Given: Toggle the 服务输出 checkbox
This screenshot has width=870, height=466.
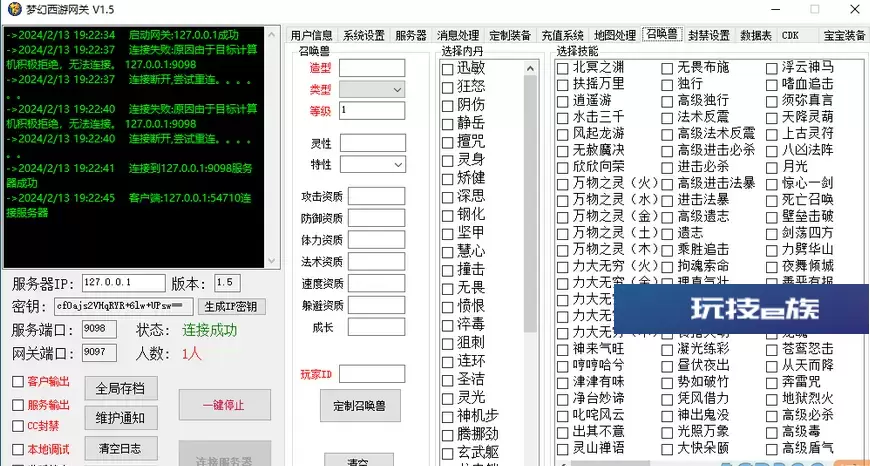Looking at the screenshot, I should 18,405.
